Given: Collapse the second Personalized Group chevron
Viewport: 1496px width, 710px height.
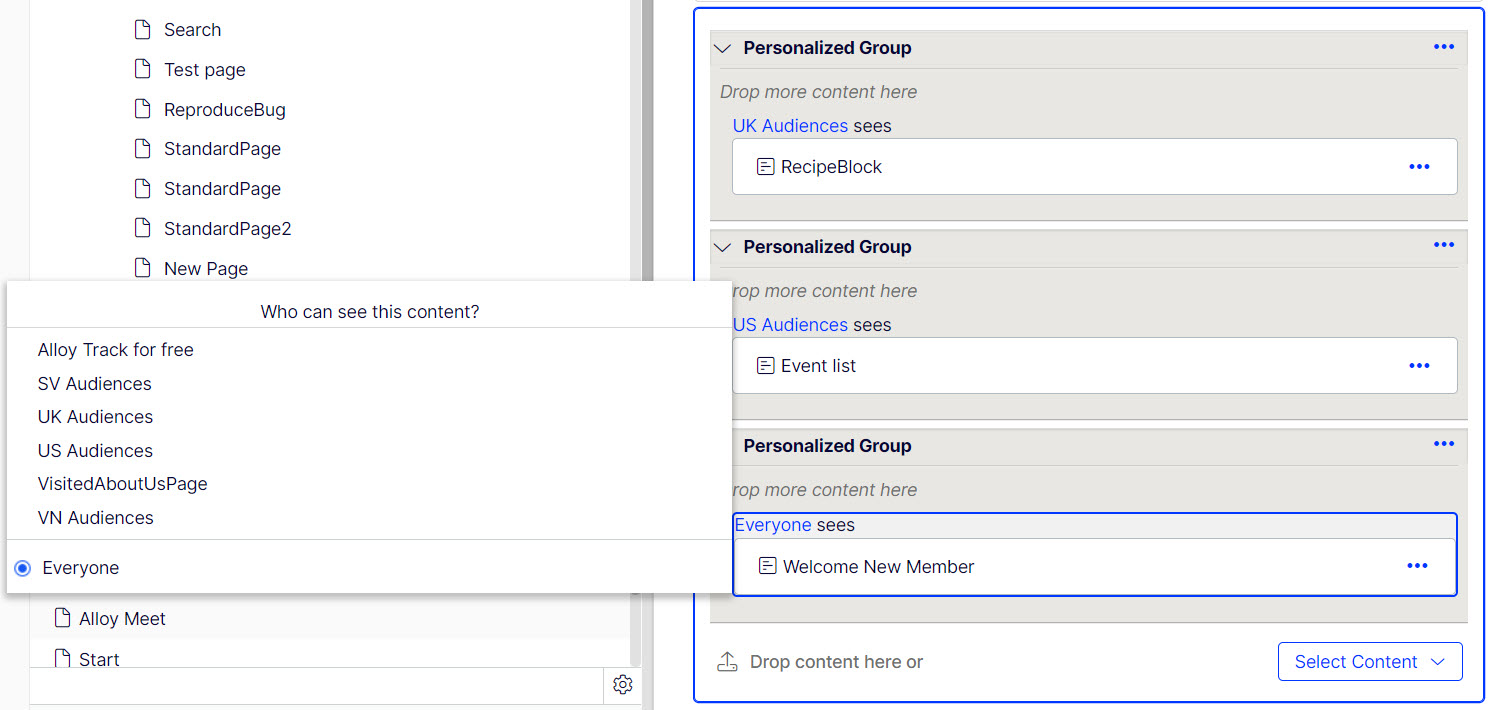Looking at the screenshot, I should click(723, 247).
